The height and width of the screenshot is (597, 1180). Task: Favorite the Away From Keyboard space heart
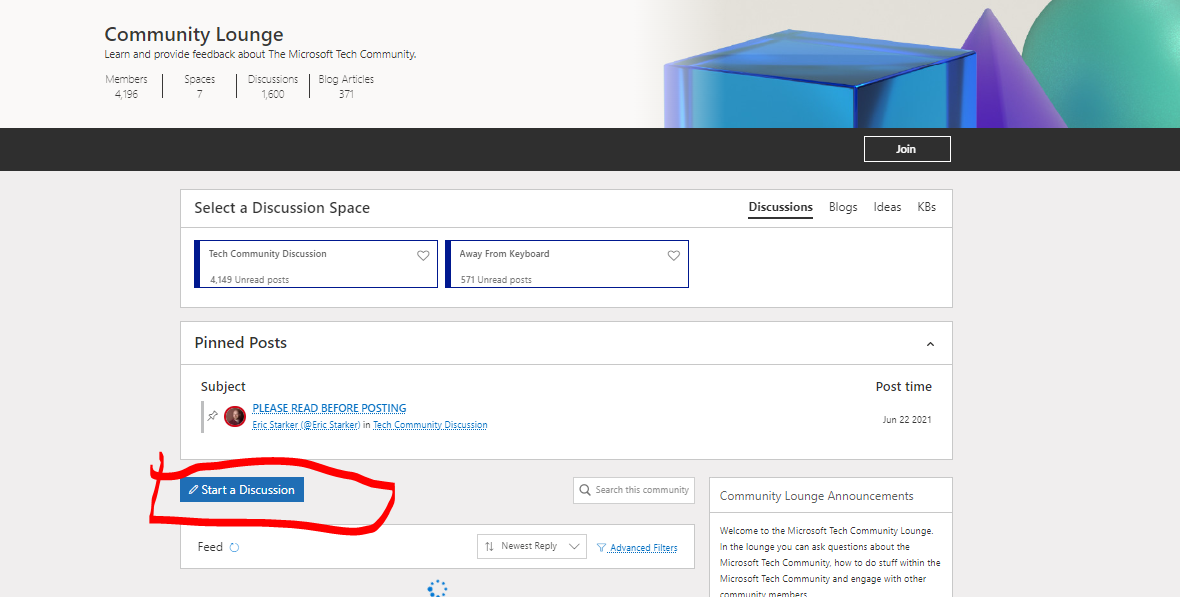pos(674,255)
